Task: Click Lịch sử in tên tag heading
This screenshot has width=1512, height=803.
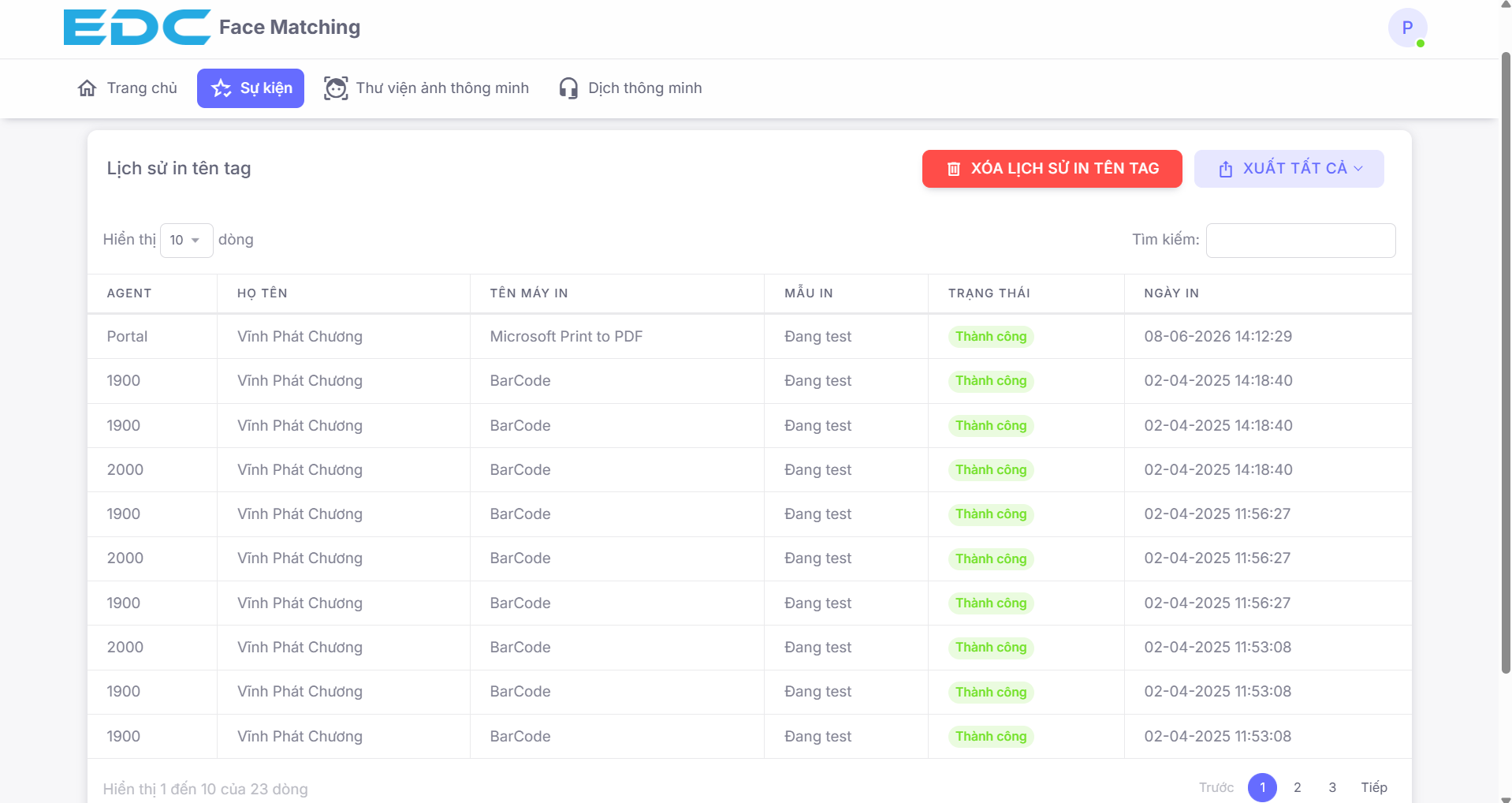Action: (179, 169)
